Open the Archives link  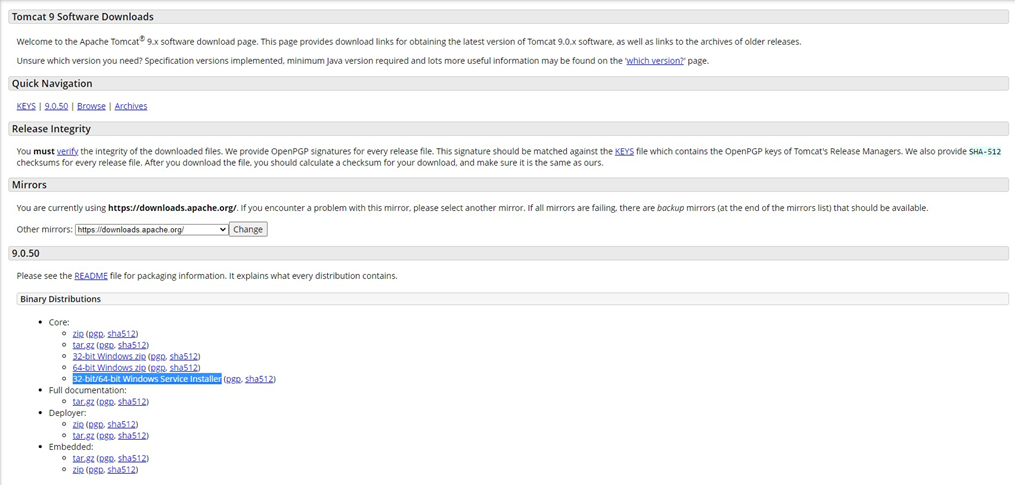click(131, 106)
